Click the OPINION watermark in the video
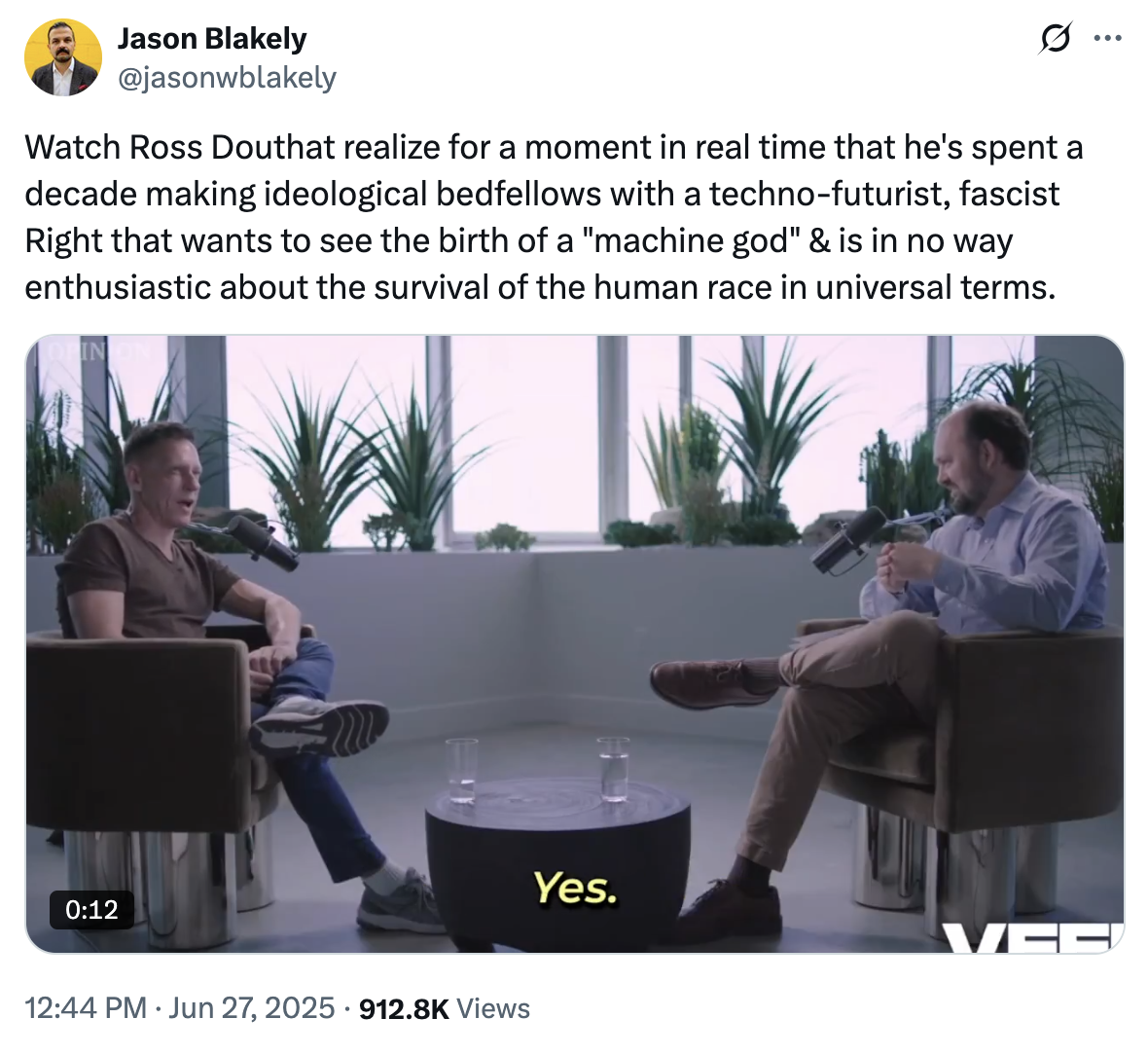 point(92,351)
